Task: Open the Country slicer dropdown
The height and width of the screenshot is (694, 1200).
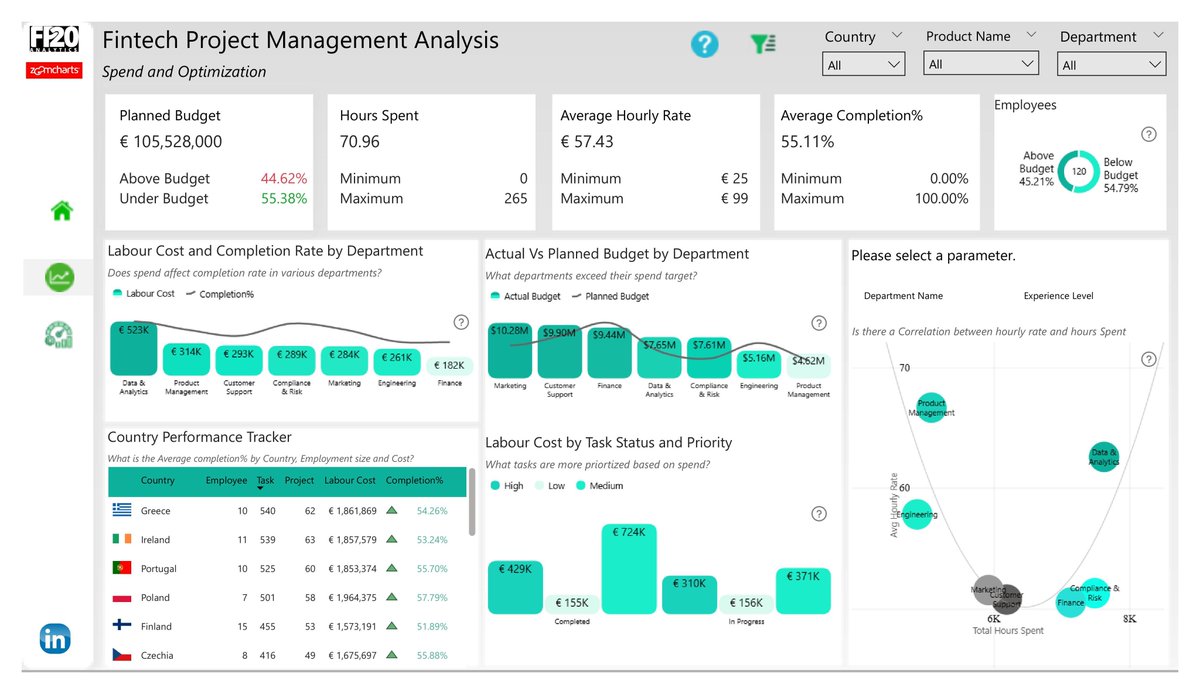Action: coord(863,63)
